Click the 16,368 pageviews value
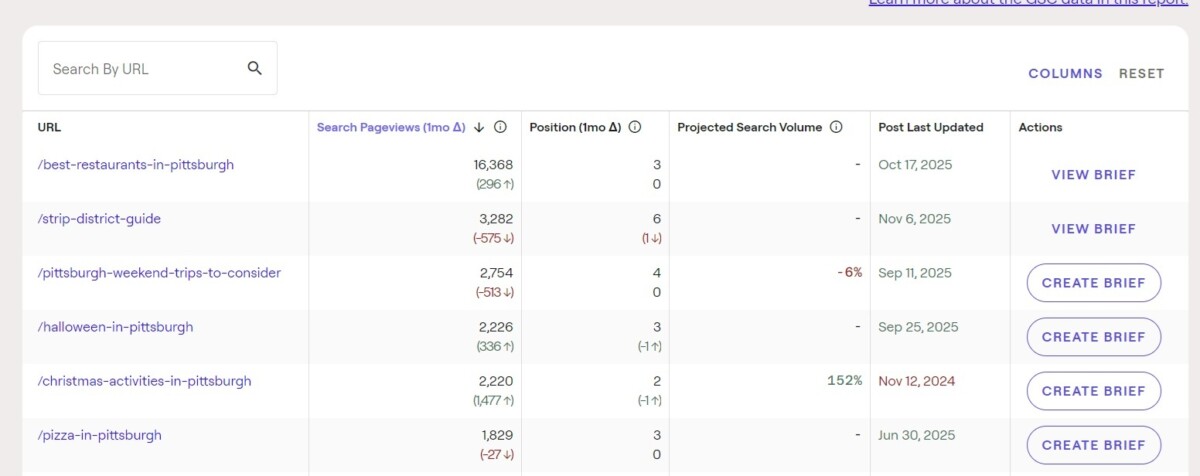Image resolution: width=1200 pixels, height=476 pixels. coord(493,165)
